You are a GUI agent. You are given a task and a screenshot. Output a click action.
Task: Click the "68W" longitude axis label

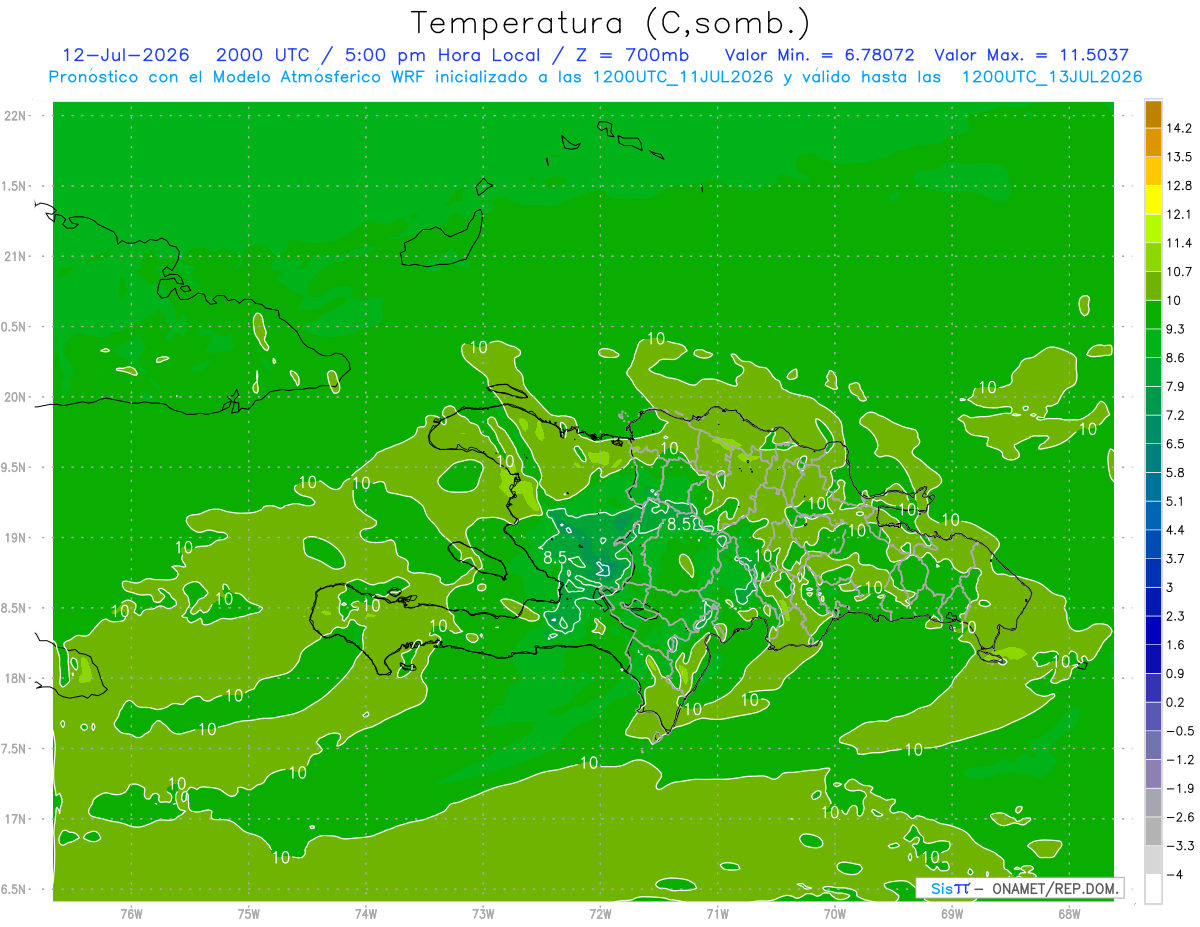pos(1069,914)
